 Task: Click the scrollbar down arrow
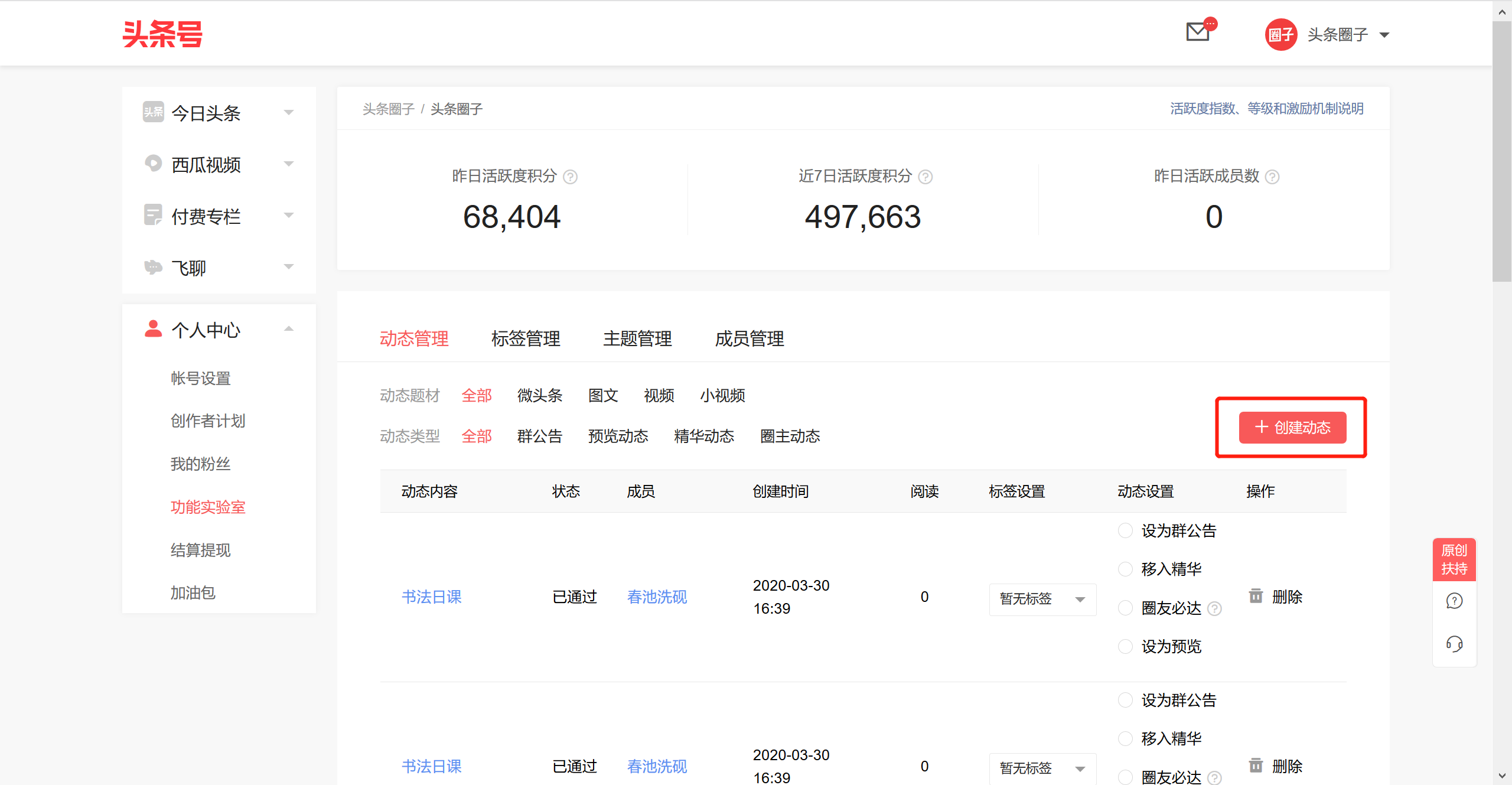[1502, 776]
